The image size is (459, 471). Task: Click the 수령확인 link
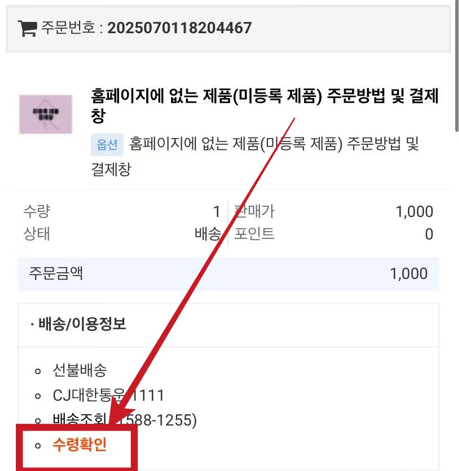tap(80, 444)
